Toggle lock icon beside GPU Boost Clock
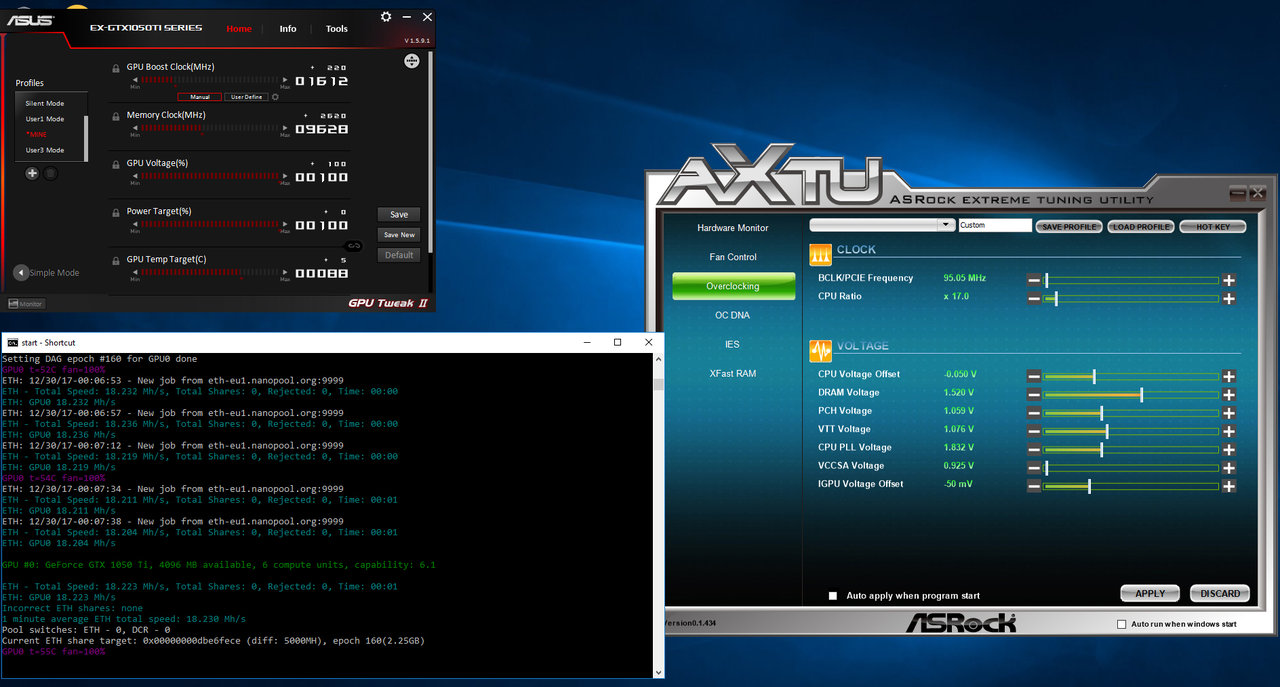The image size is (1280, 687). click(116, 67)
